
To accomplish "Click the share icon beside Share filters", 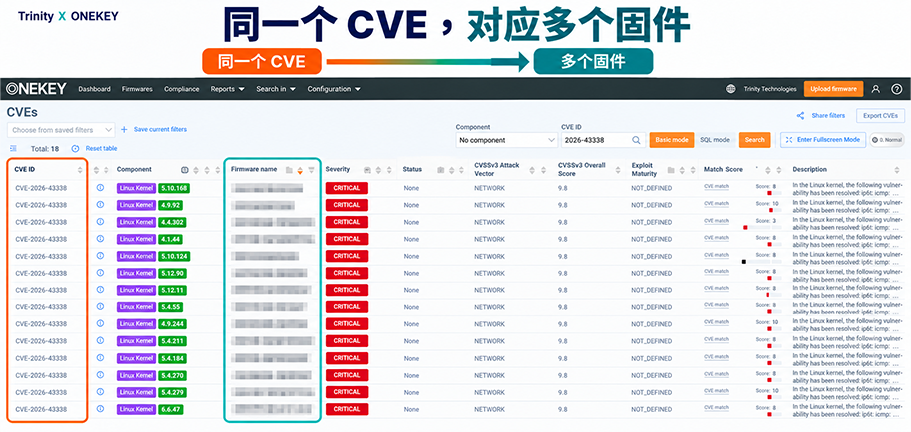I will point(800,116).
